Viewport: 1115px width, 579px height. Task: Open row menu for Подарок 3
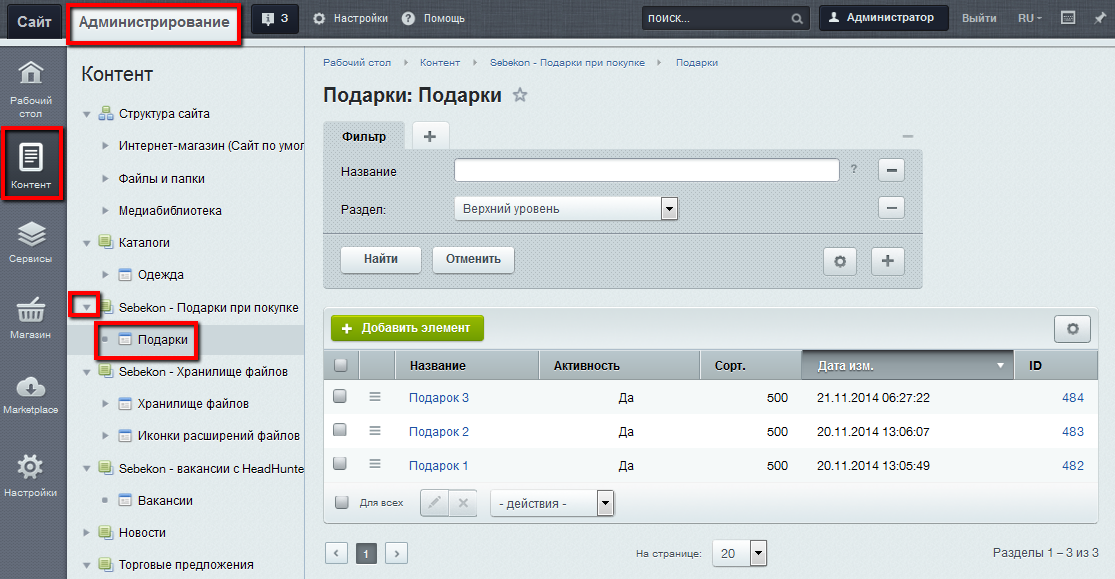click(x=375, y=397)
